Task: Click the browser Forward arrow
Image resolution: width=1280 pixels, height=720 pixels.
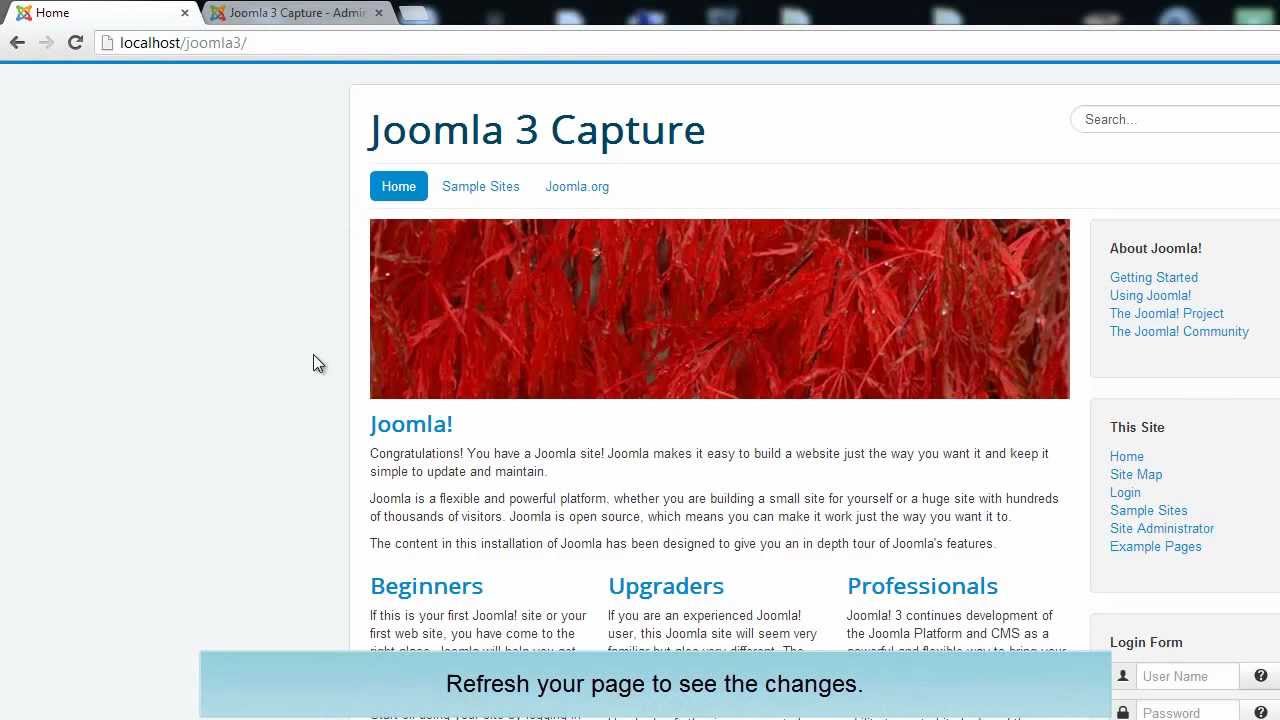Action: coord(46,42)
